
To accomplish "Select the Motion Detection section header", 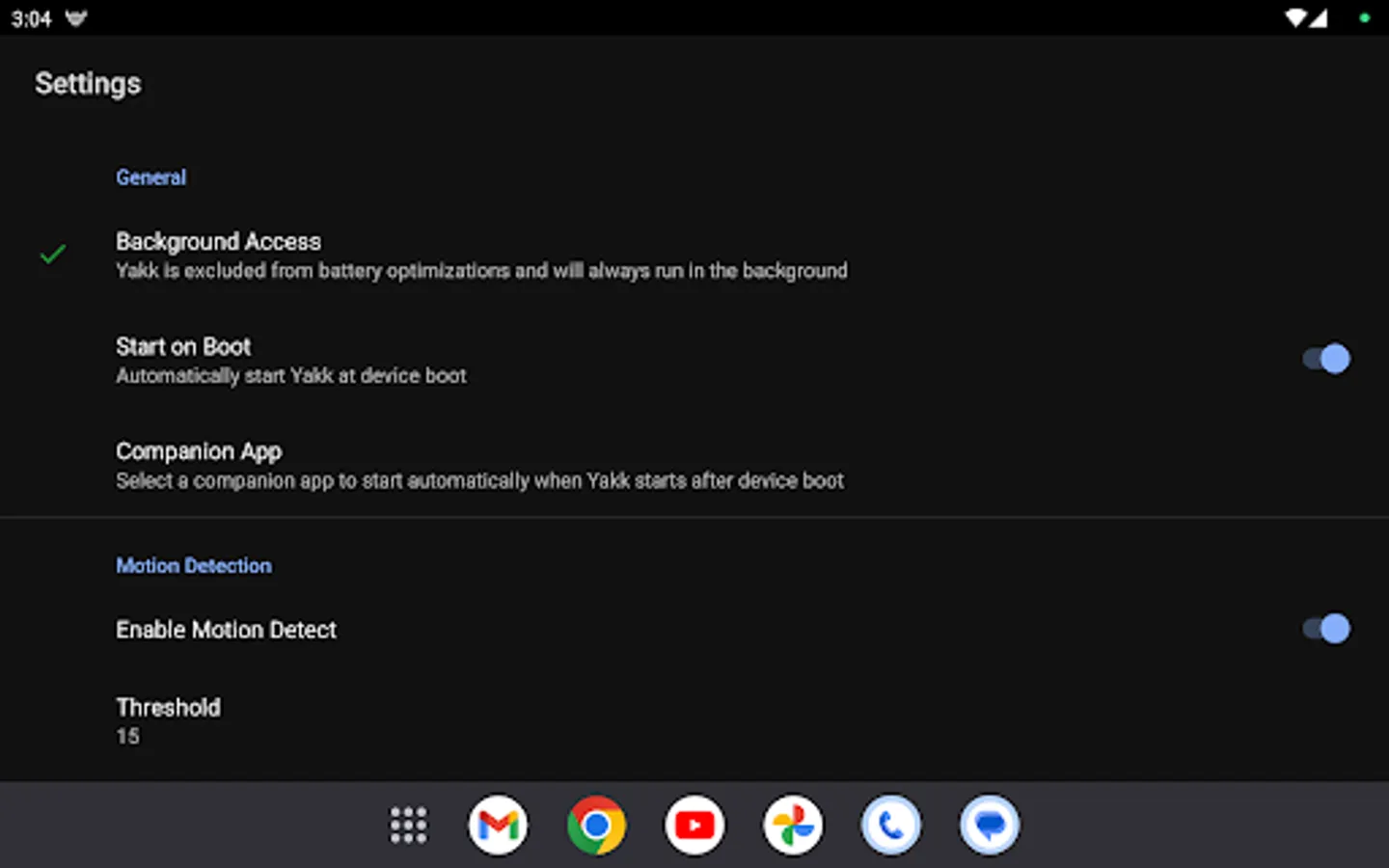I will (x=193, y=565).
